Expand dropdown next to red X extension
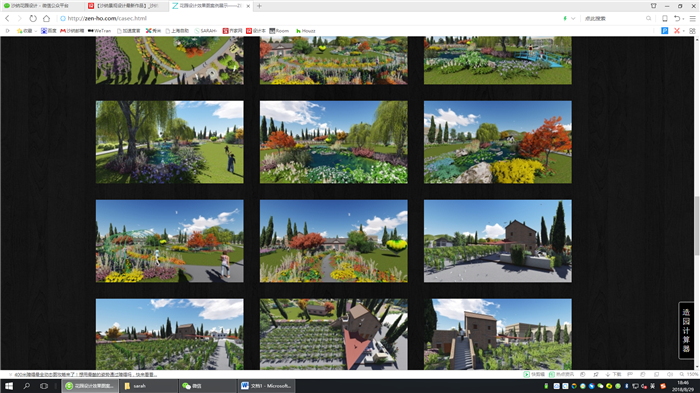Viewport: 700px width, 393px height. coord(683,31)
